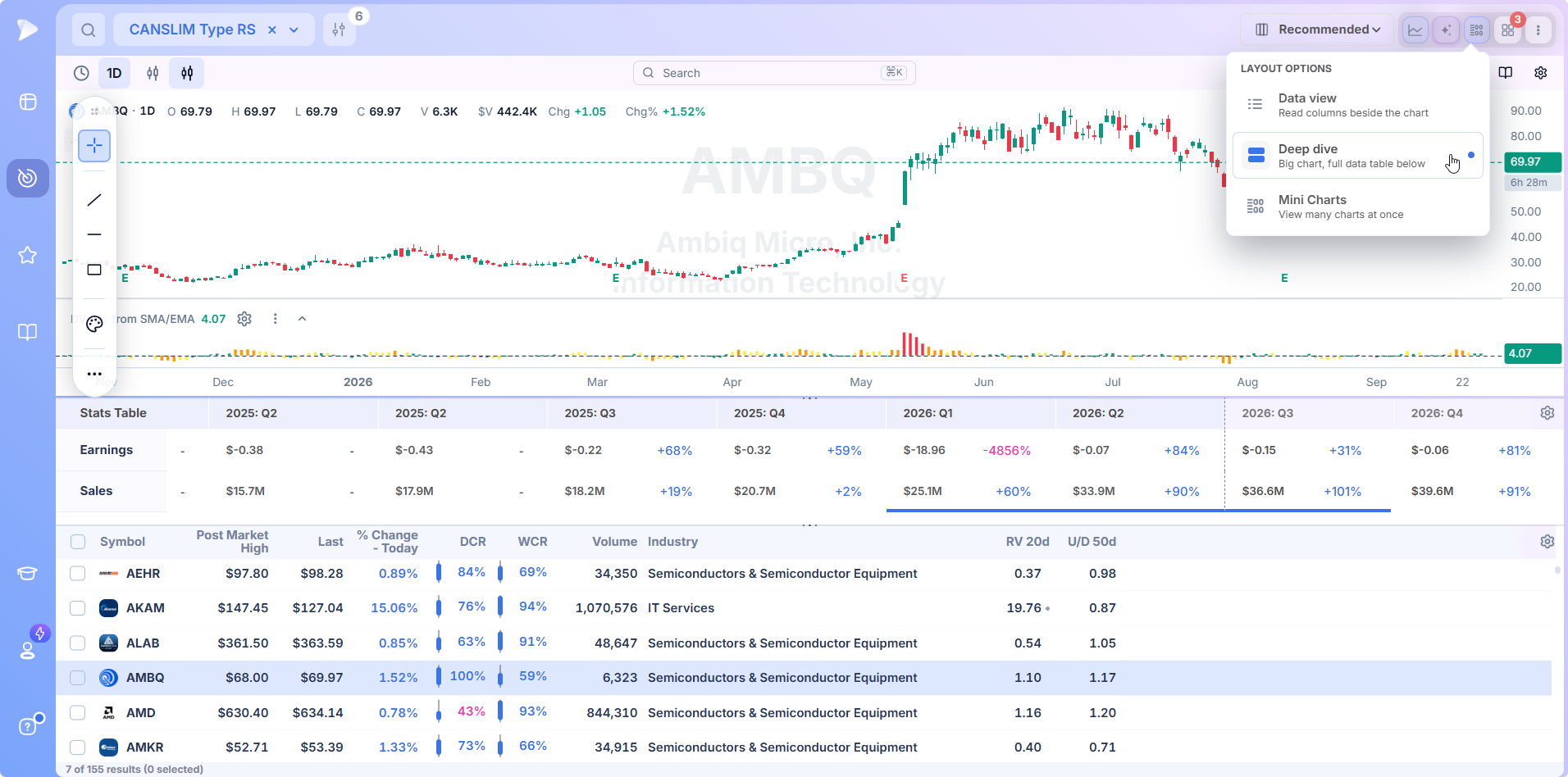Viewport: 1568px width, 777px height.
Task: Click the mini charts layout icon top-right
Action: (1476, 30)
